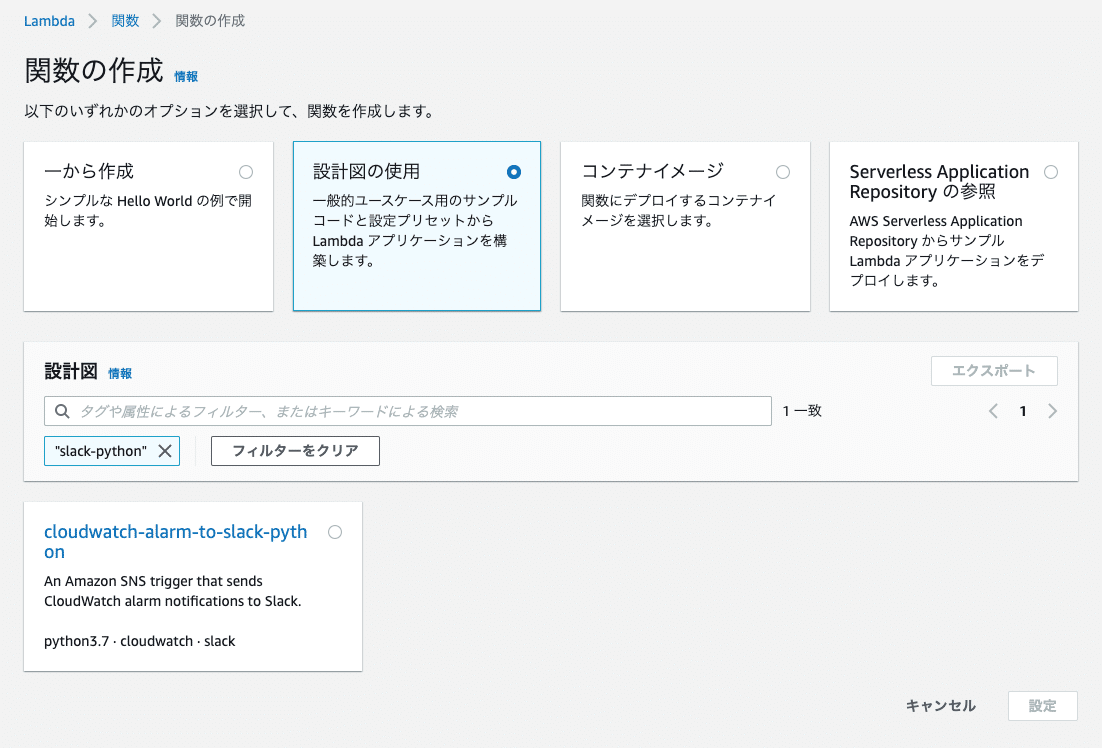Click the キャンセル button
The image size is (1102, 748).
[940, 705]
